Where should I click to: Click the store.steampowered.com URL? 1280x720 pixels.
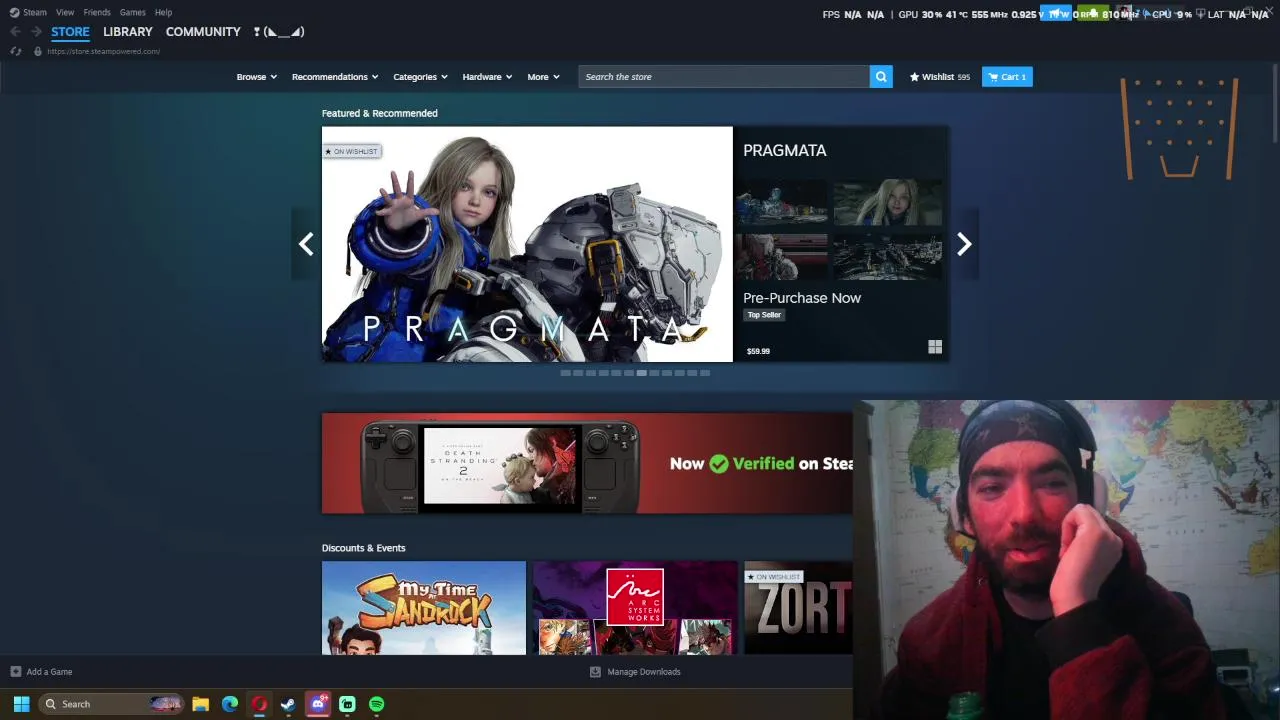(103, 51)
